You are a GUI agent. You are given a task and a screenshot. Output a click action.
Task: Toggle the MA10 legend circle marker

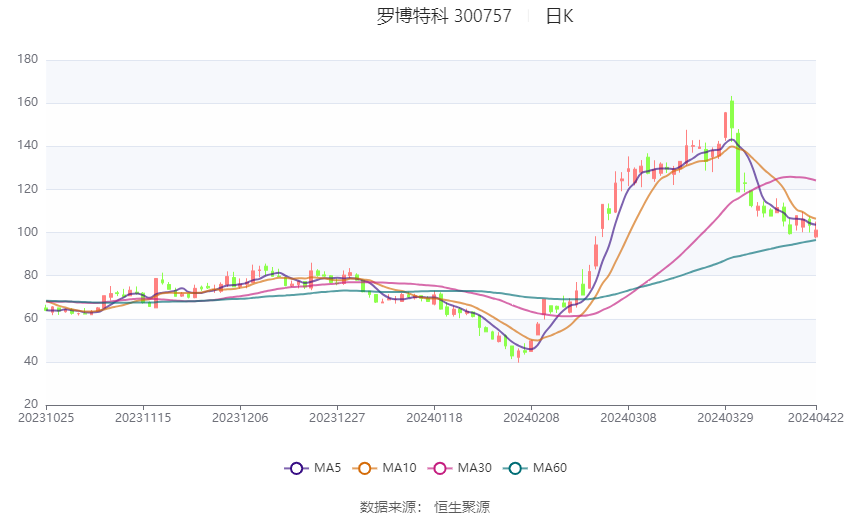pyautogui.click(x=364, y=468)
